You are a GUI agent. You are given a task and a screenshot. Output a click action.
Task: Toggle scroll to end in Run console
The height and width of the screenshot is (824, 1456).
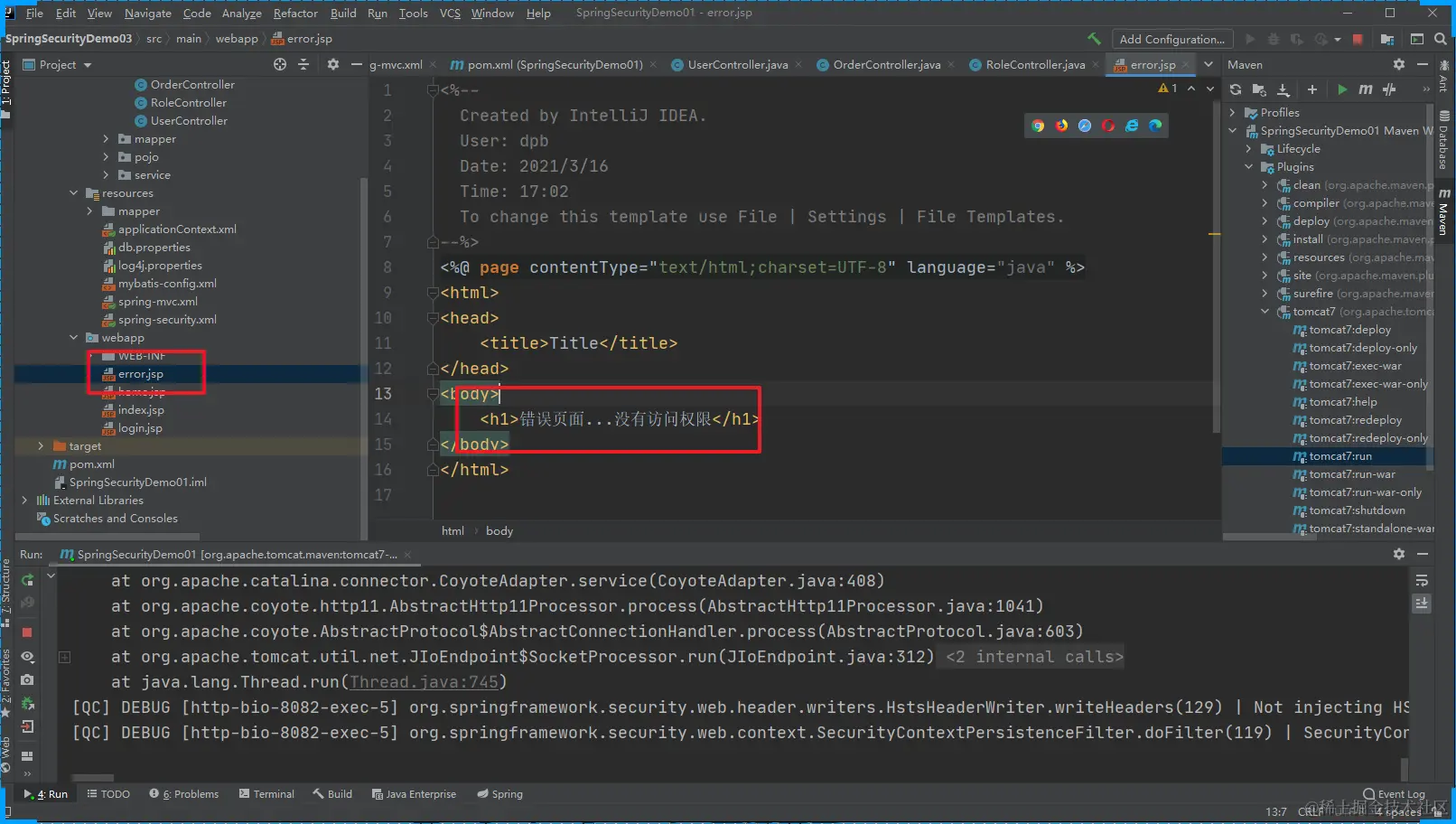pos(1422,603)
